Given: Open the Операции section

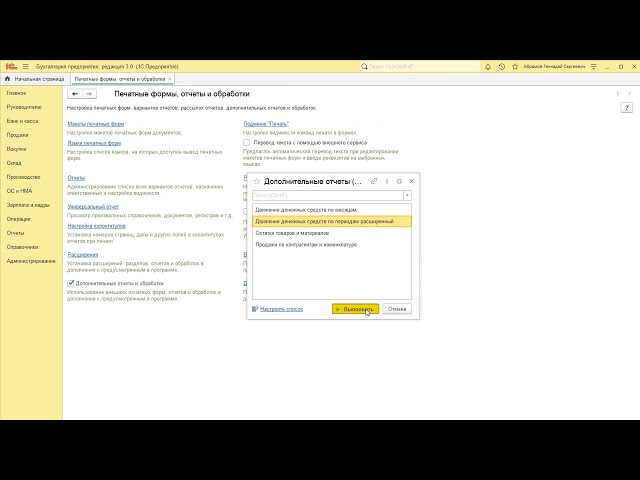Looking at the screenshot, I should 18,219.
